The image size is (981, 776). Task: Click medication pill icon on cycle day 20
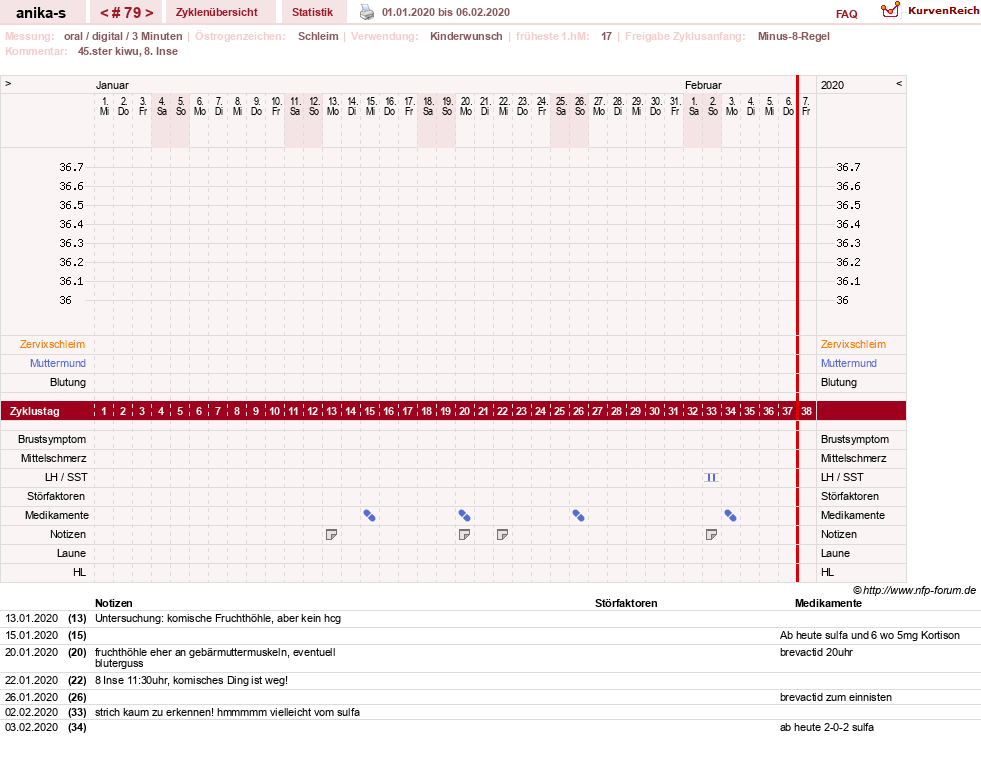(x=464, y=516)
